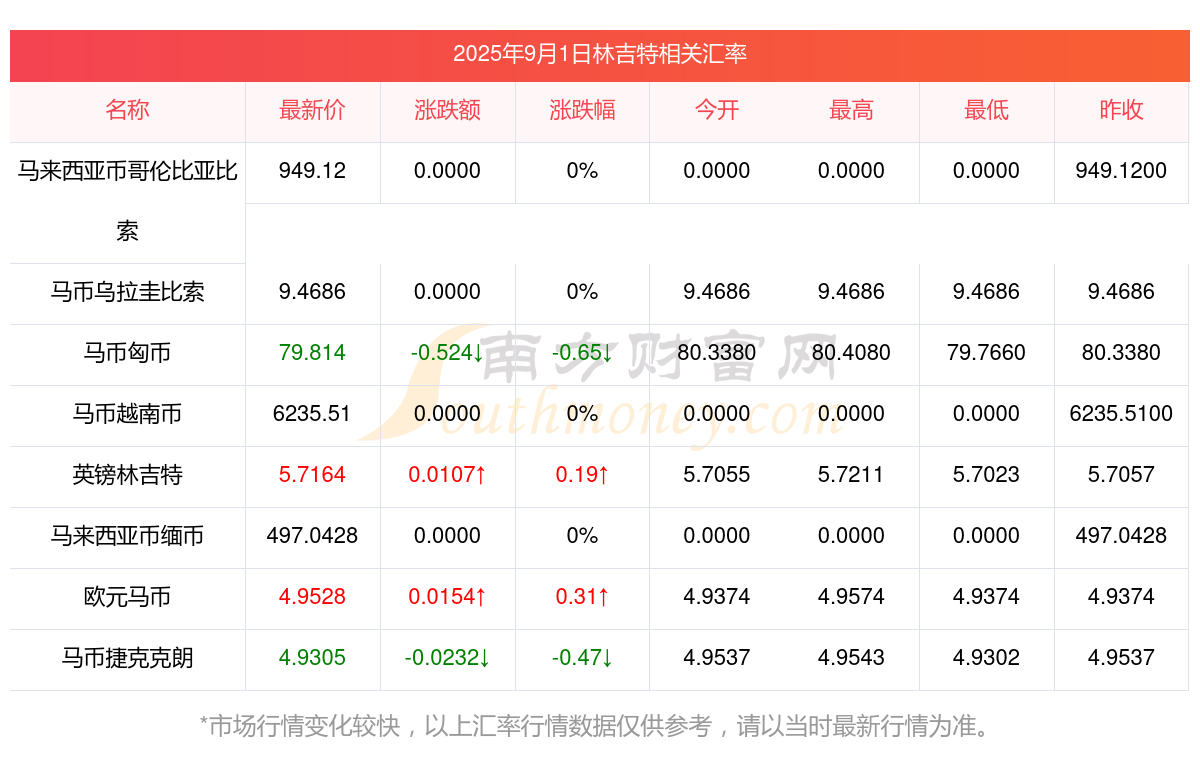
Task: Click the change percentage -0.65↓
Action: click(x=582, y=353)
